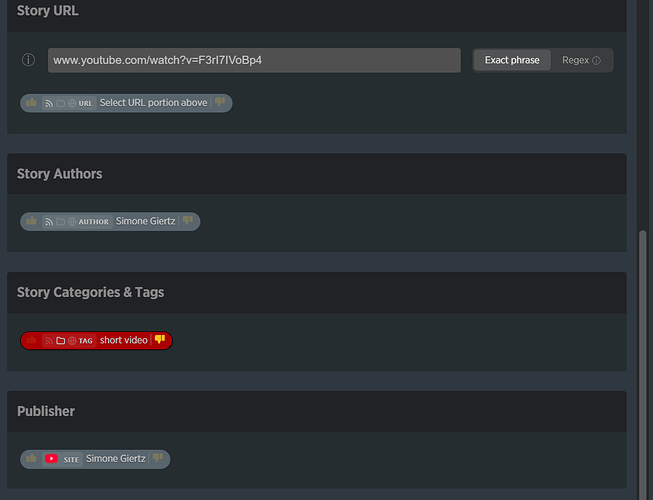Click the YouTube icon in Publisher pill

51,459
